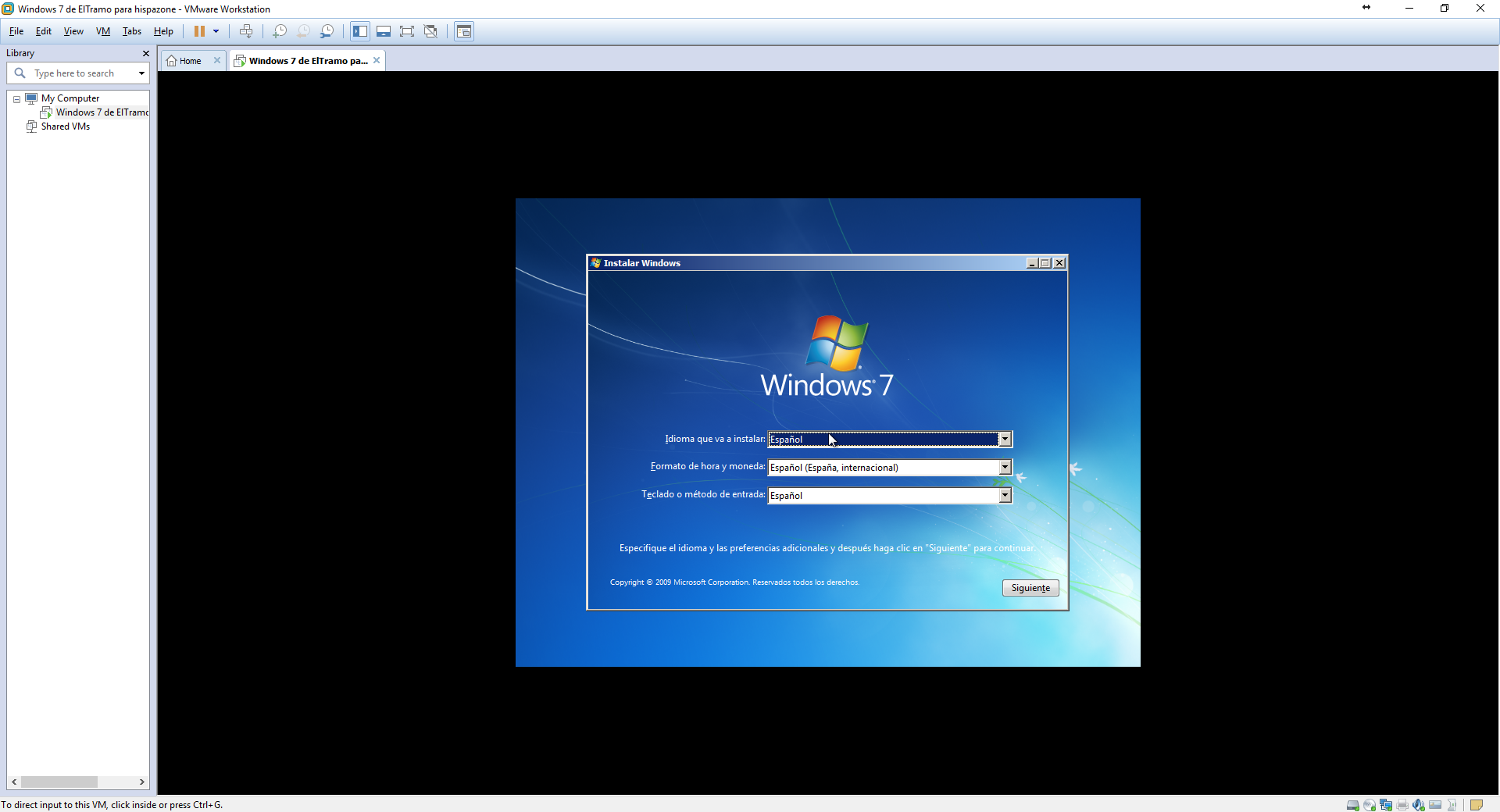The width and height of the screenshot is (1500, 812).
Task: Open Teclado o método de entrada dropdown
Action: pos(1005,496)
